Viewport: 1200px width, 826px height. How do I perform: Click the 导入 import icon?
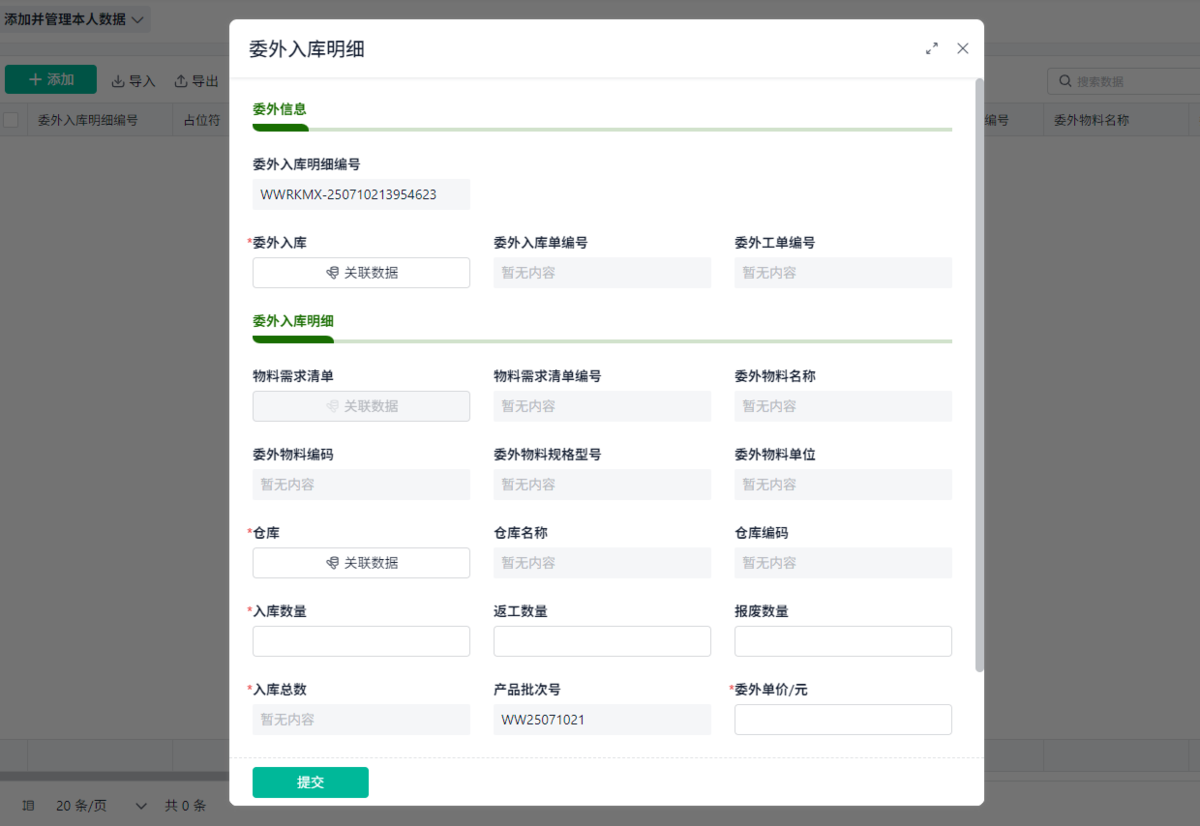click(117, 81)
